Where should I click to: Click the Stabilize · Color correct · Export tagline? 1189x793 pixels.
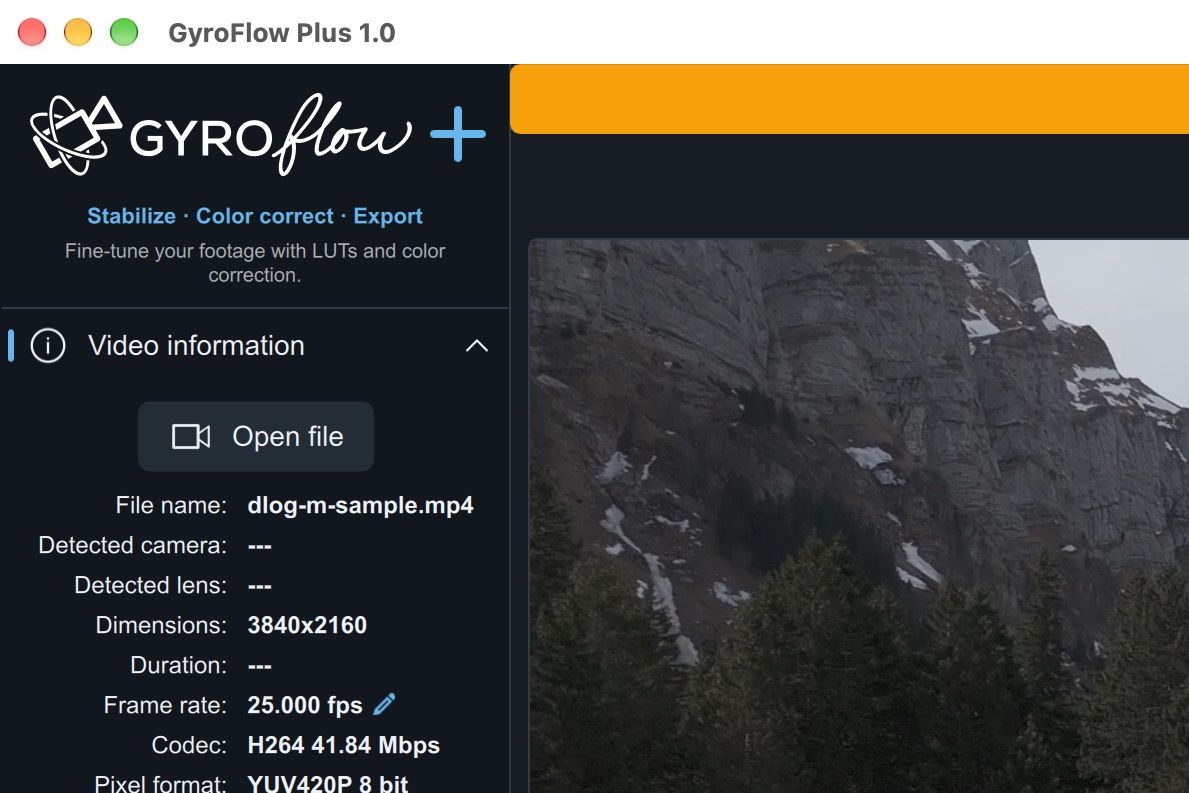255,216
